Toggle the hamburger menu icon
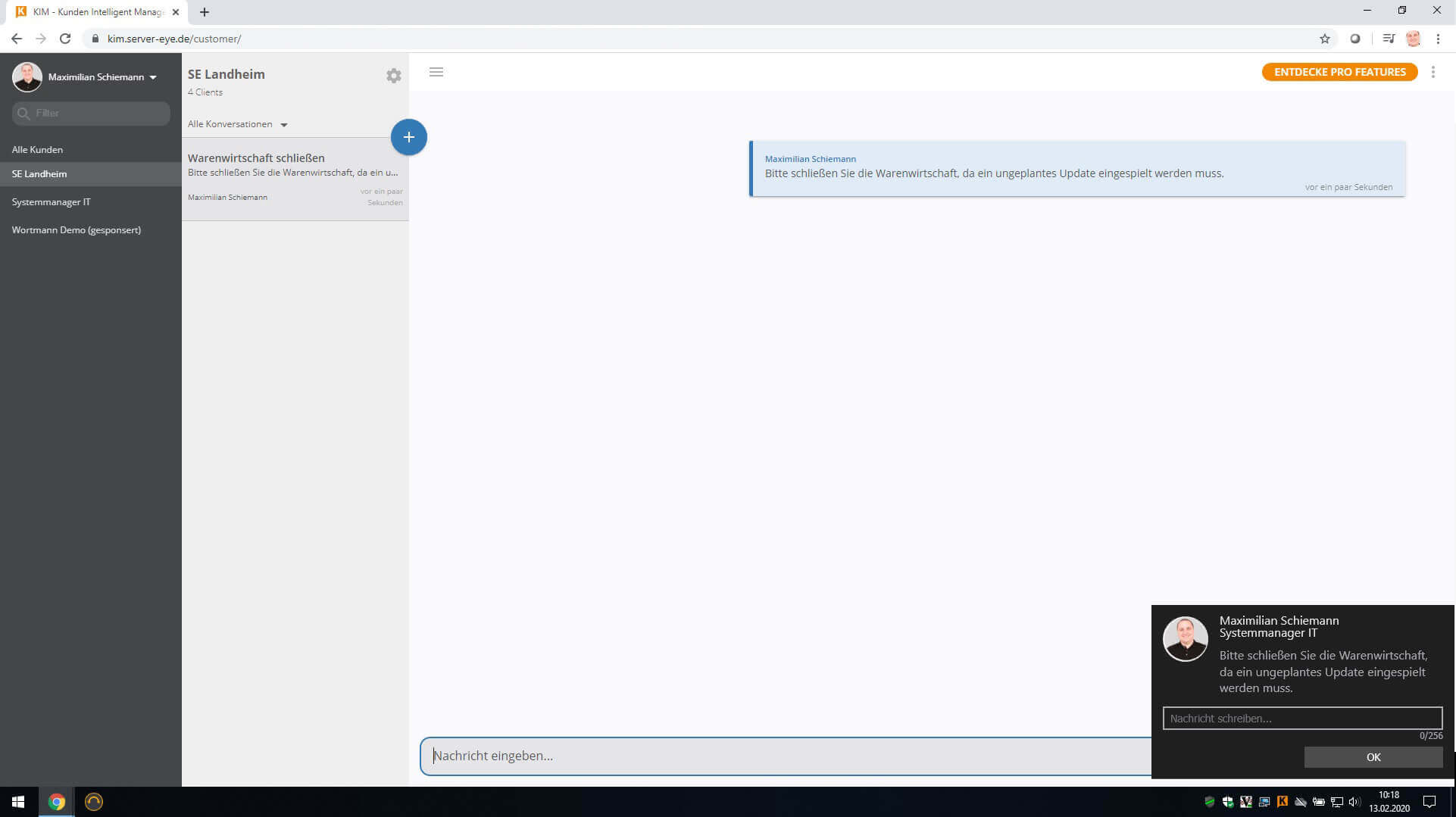 click(436, 72)
